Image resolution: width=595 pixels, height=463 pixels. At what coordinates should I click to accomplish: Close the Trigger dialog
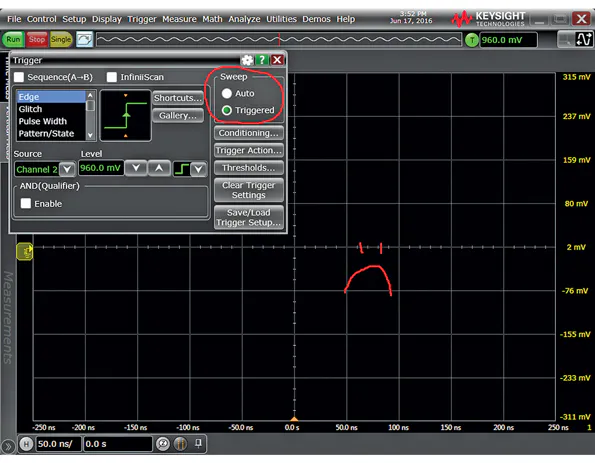277,60
